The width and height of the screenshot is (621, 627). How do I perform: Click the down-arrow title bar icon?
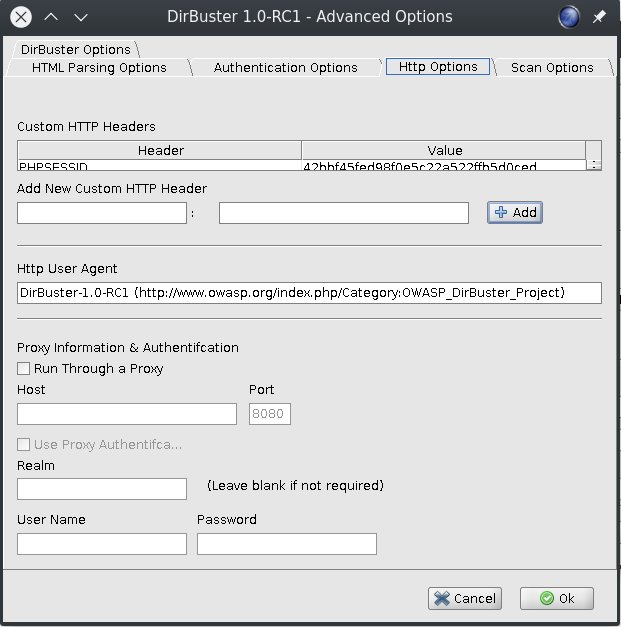point(81,17)
